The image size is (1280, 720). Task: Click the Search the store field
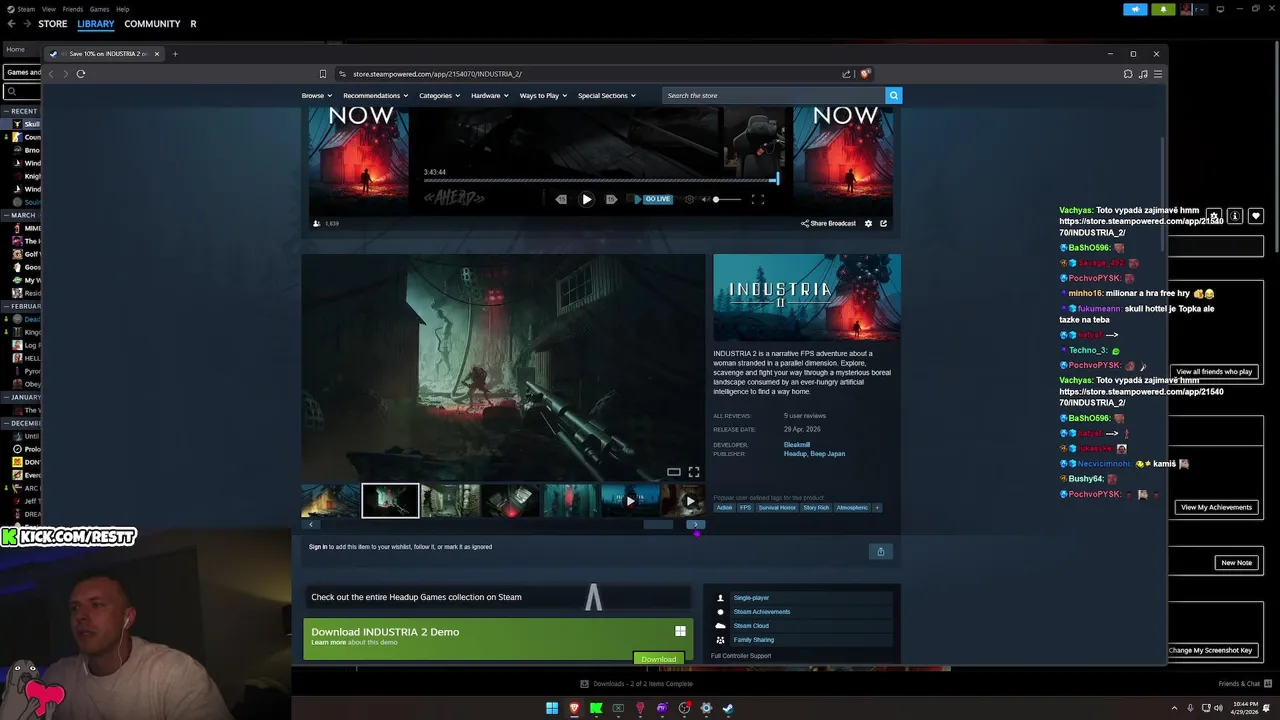coord(773,95)
